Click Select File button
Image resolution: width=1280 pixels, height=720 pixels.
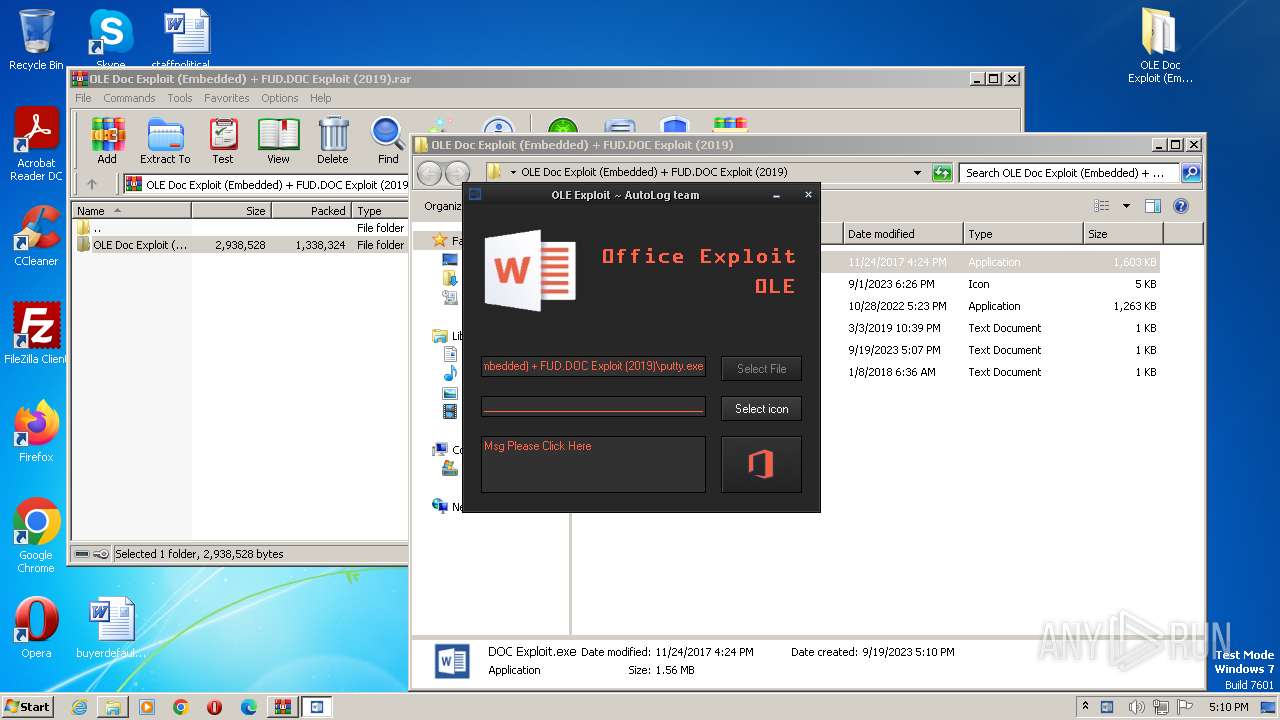tap(761, 368)
